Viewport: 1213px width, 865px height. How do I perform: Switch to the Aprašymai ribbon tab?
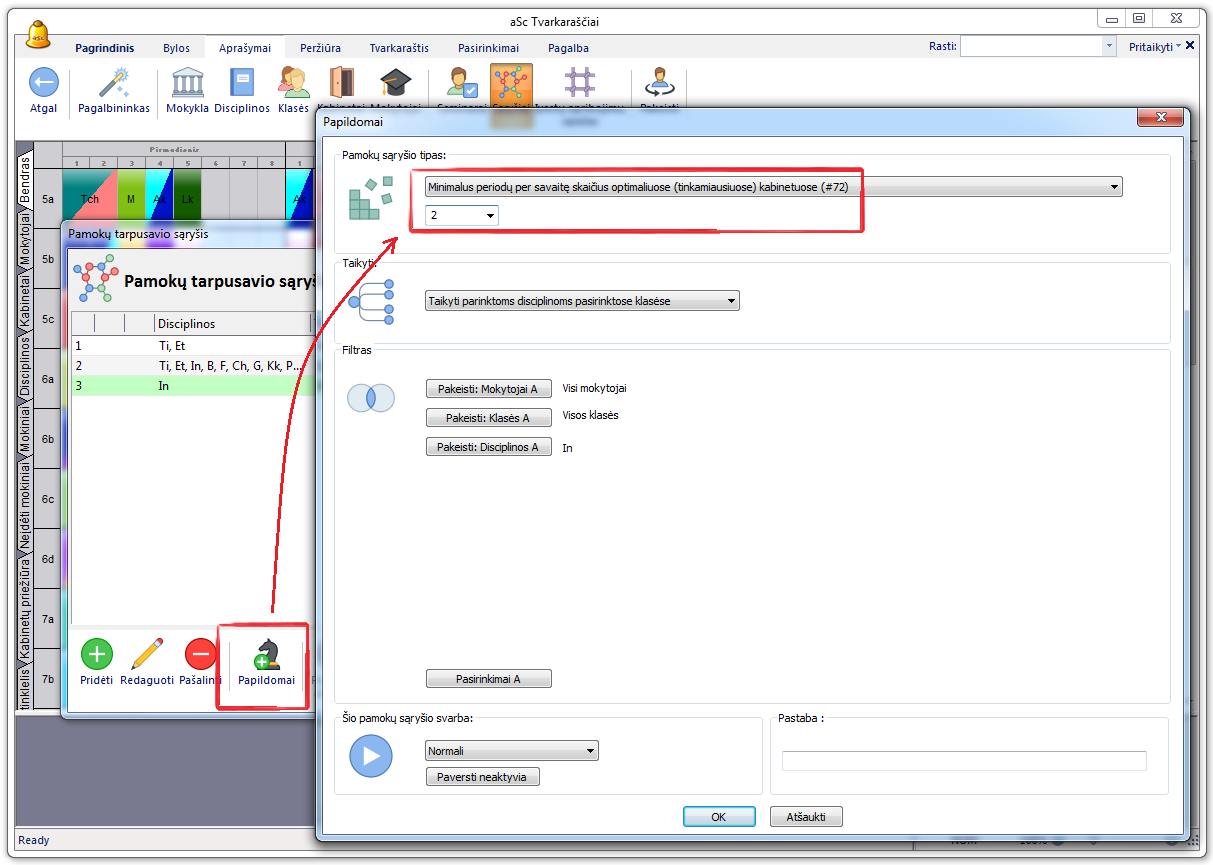(245, 48)
